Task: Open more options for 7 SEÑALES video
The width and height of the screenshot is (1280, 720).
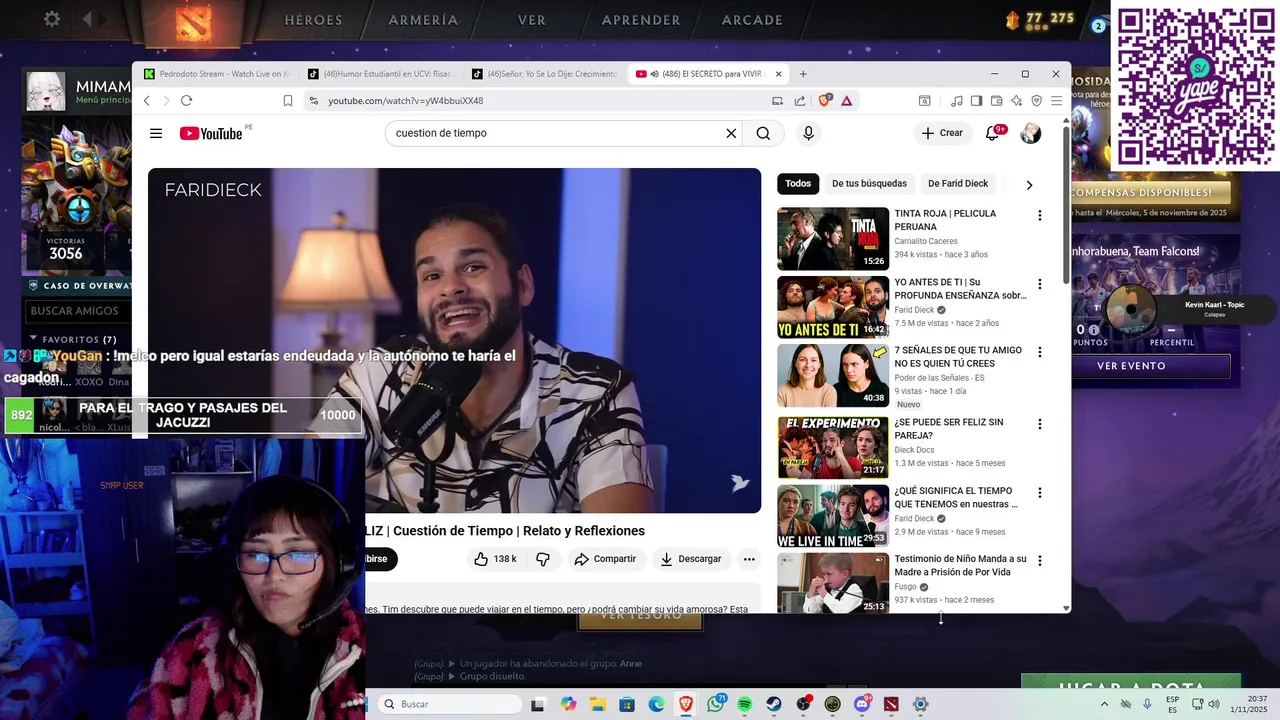Action: tap(1039, 352)
